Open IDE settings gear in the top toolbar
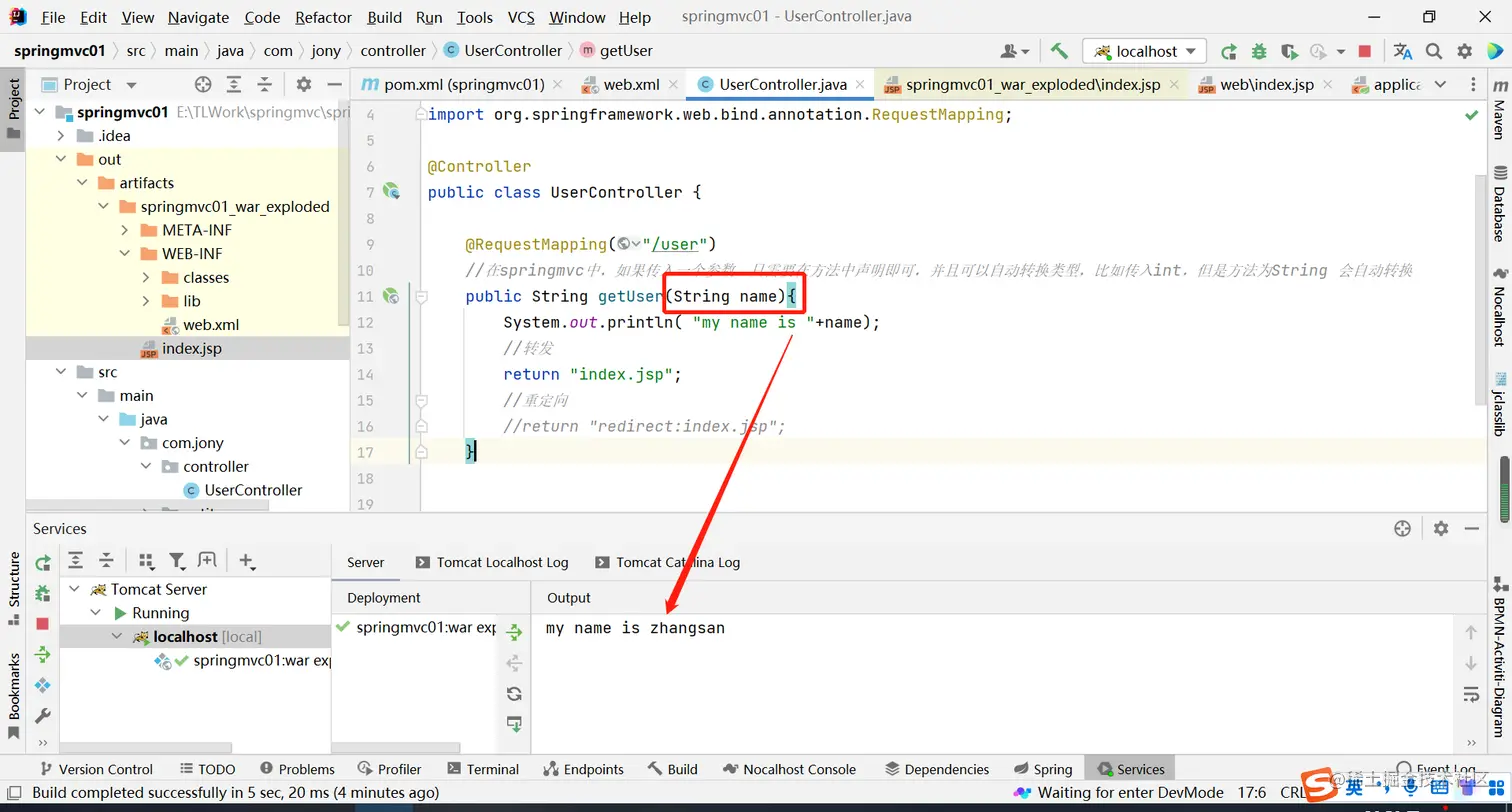 (x=1465, y=51)
